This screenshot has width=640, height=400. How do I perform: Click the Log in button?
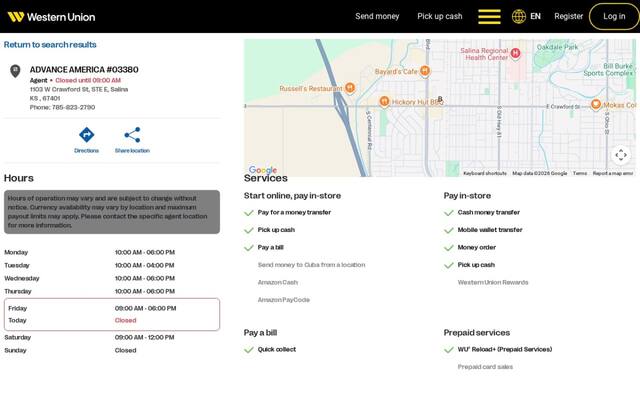click(x=614, y=16)
